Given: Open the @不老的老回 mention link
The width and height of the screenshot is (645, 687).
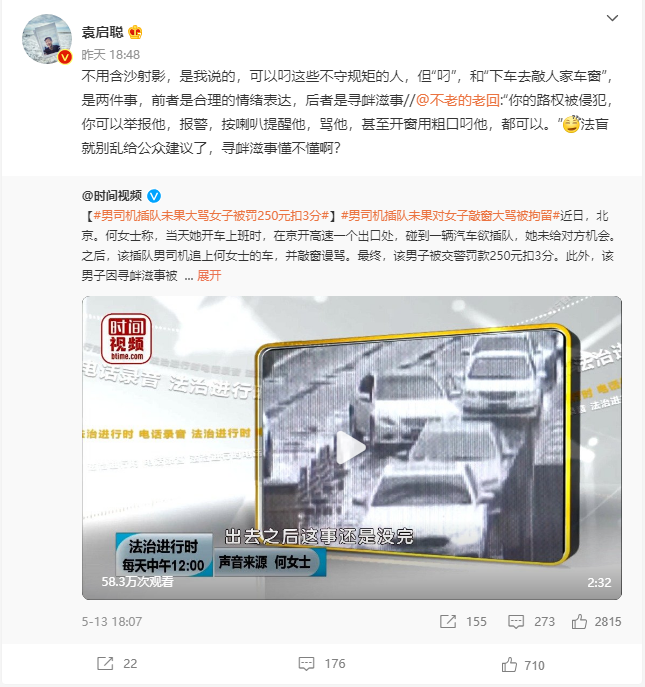Looking at the screenshot, I should (457, 100).
